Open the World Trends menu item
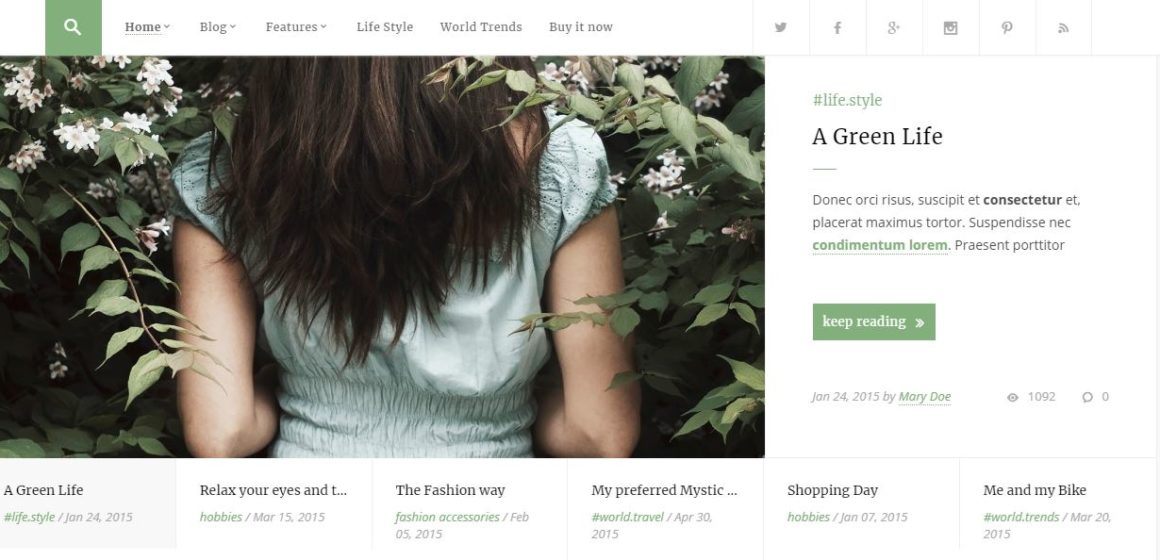Screen dimensions: 1160x560 pos(481,27)
